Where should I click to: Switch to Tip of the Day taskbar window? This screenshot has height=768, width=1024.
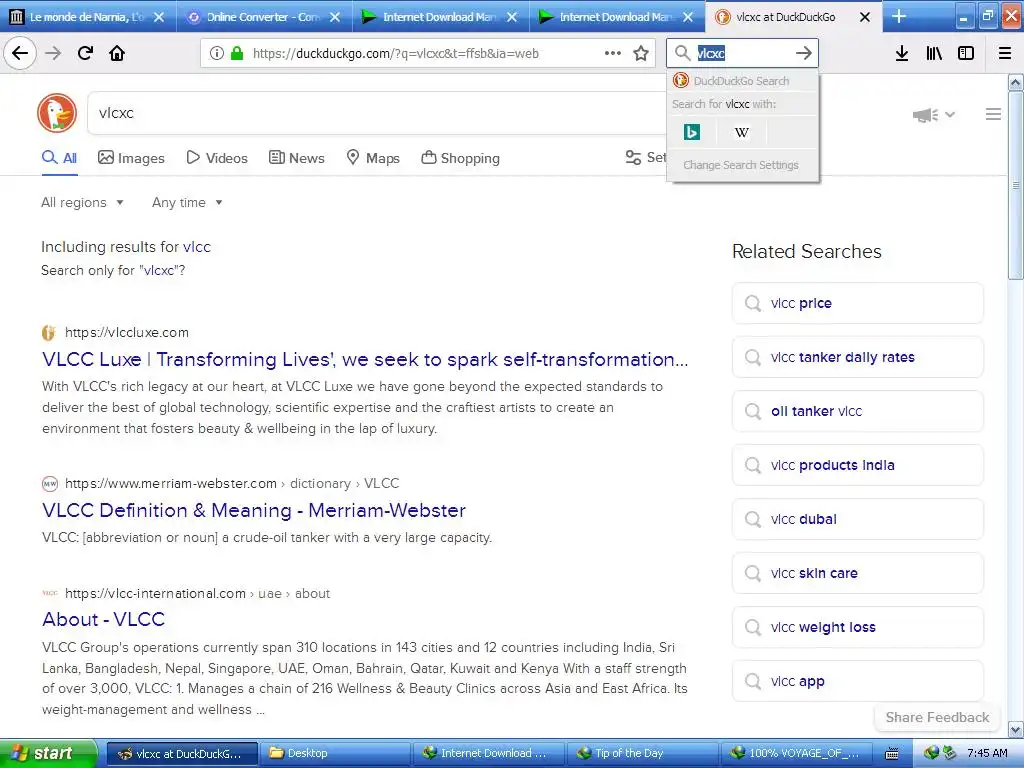tap(643, 753)
